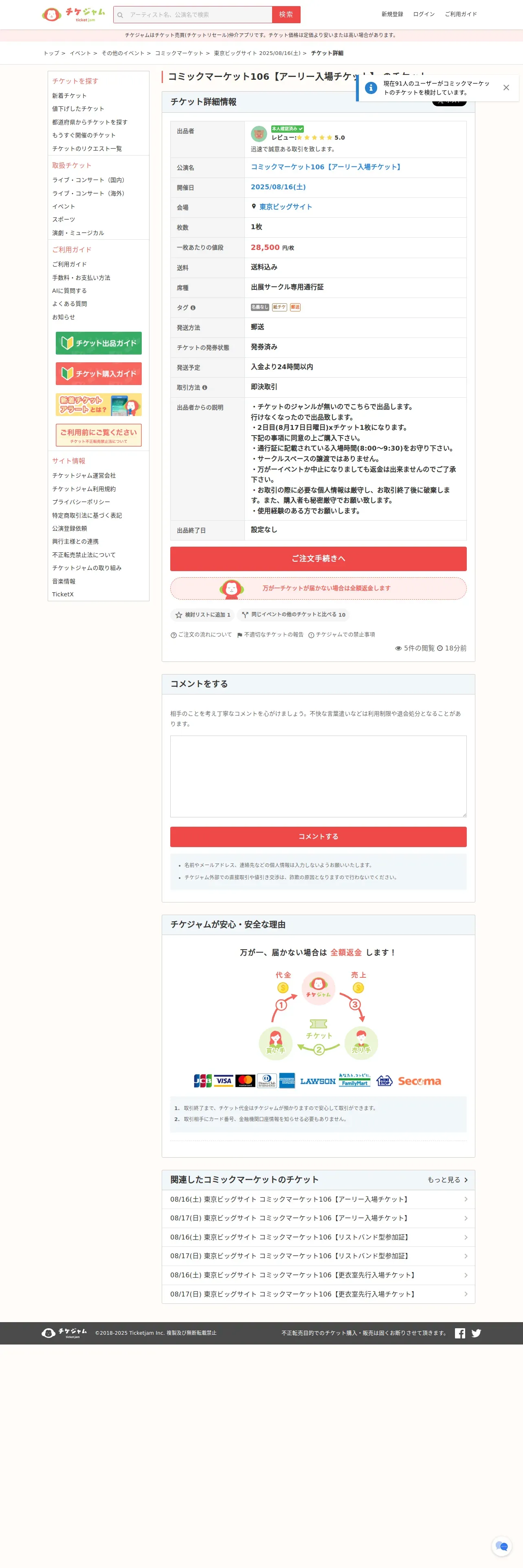Click the Facebook icon in footer
The height and width of the screenshot is (1568, 523).
point(460,1333)
